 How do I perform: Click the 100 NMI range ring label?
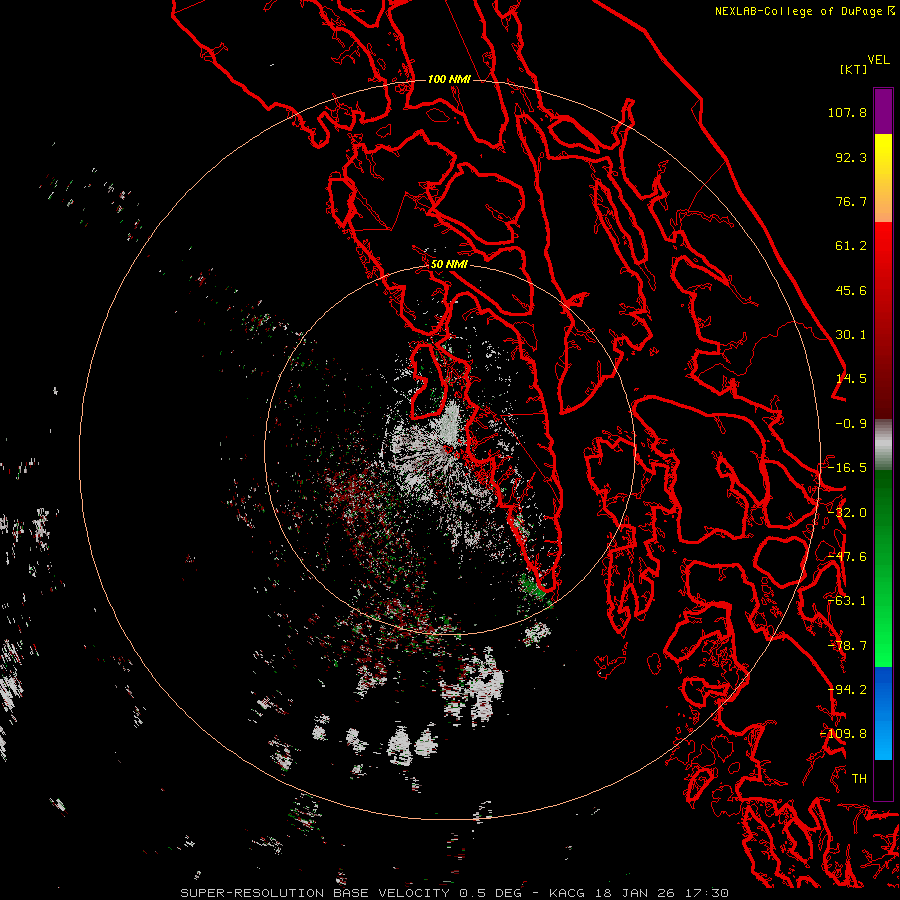point(449,79)
